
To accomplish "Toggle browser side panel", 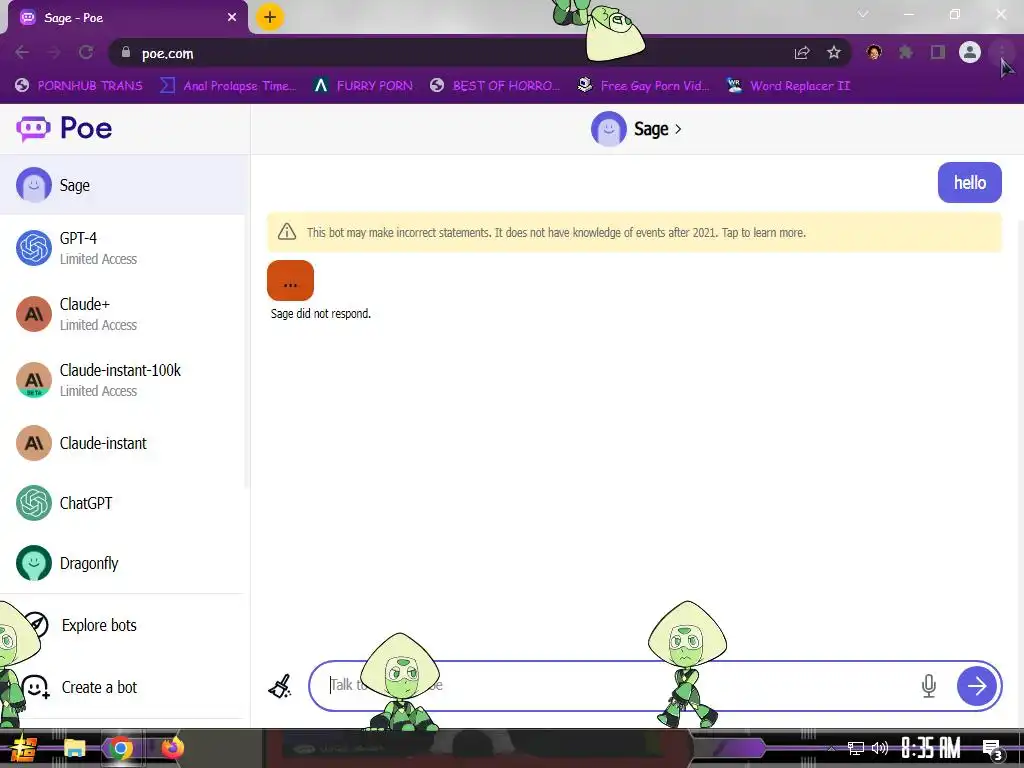I will [x=938, y=52].
